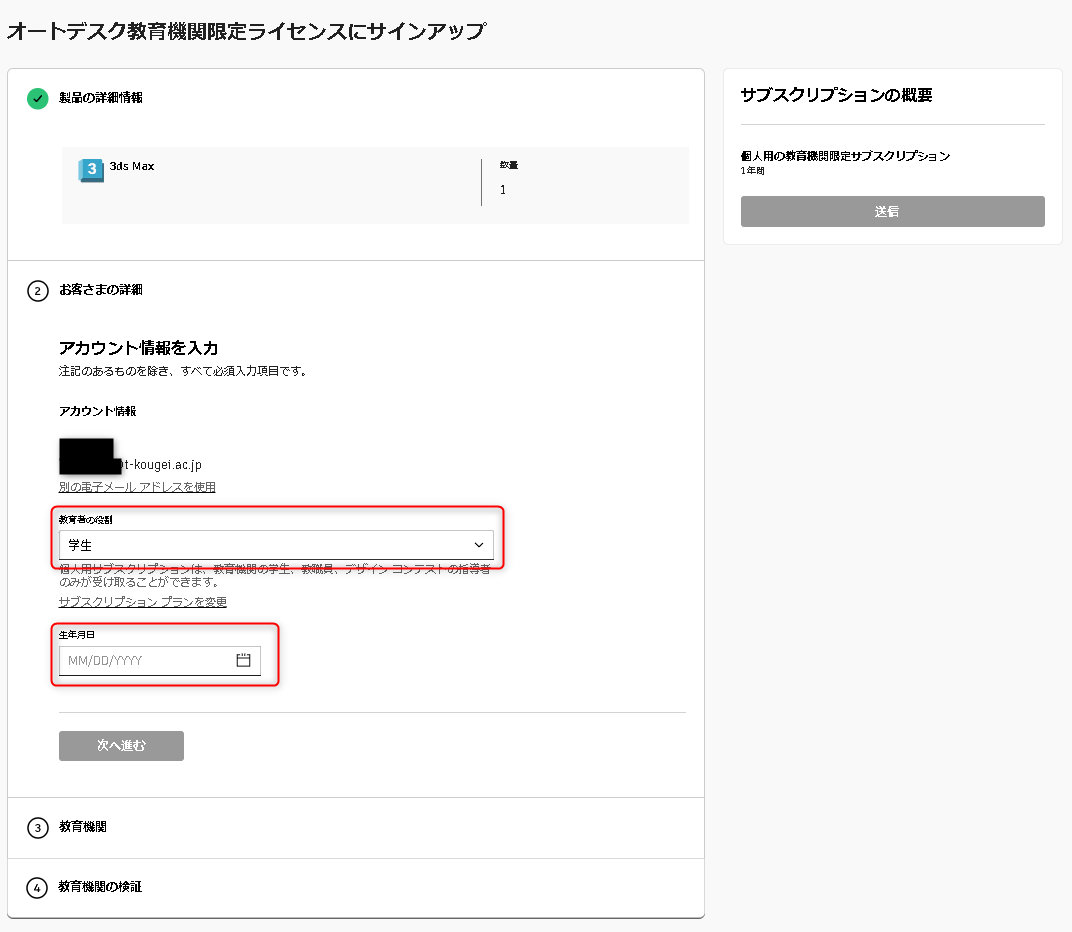Click the 送信 submit button
The image size is (1072, 932).
[892, 211]
